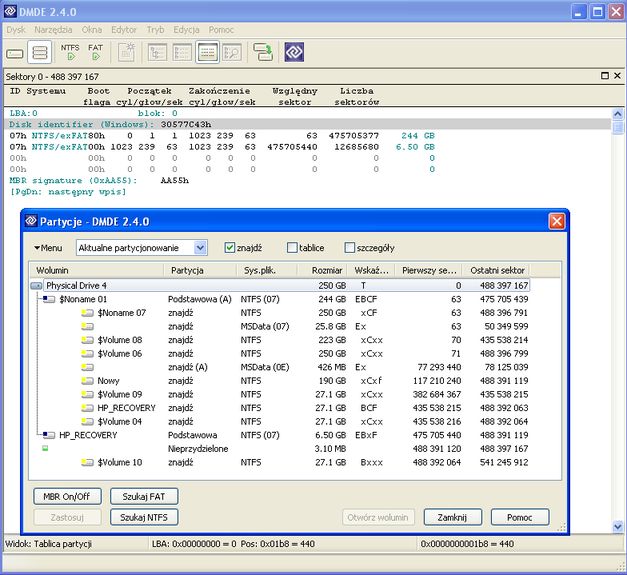Select the MSData (0E) 426 MB row
Viewport: 627px width, 575px height.
coord(280,367)
